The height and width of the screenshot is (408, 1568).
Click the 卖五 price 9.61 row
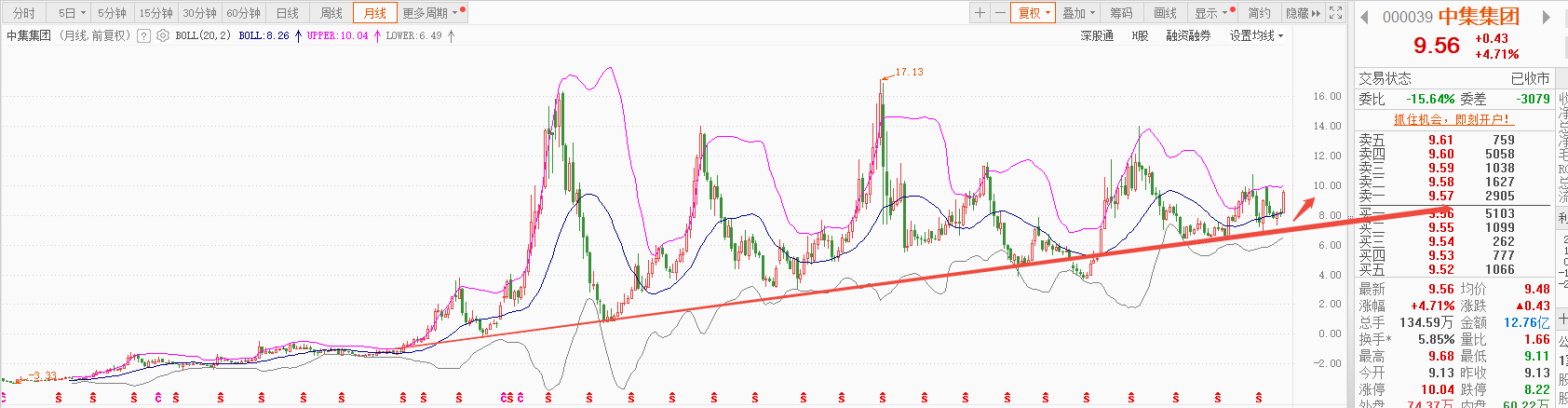[x=1453, y=140]
